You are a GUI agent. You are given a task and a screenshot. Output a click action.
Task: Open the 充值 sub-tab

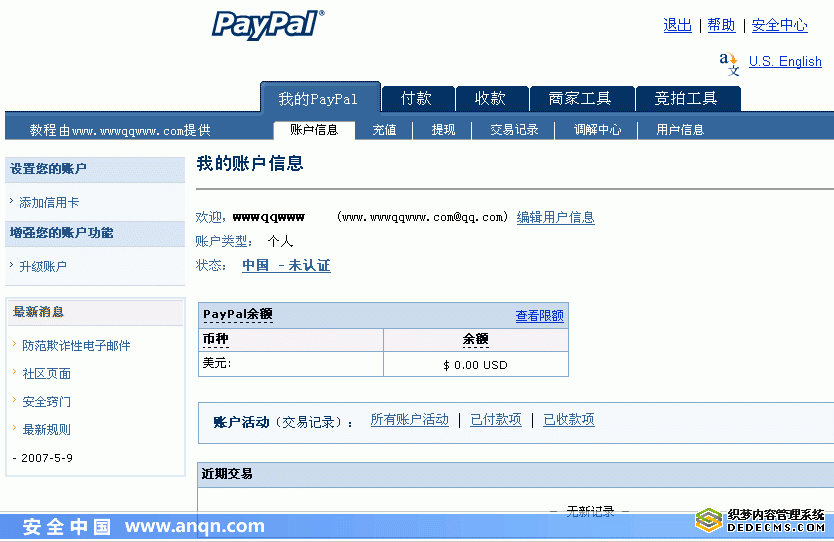coord(384,130)
